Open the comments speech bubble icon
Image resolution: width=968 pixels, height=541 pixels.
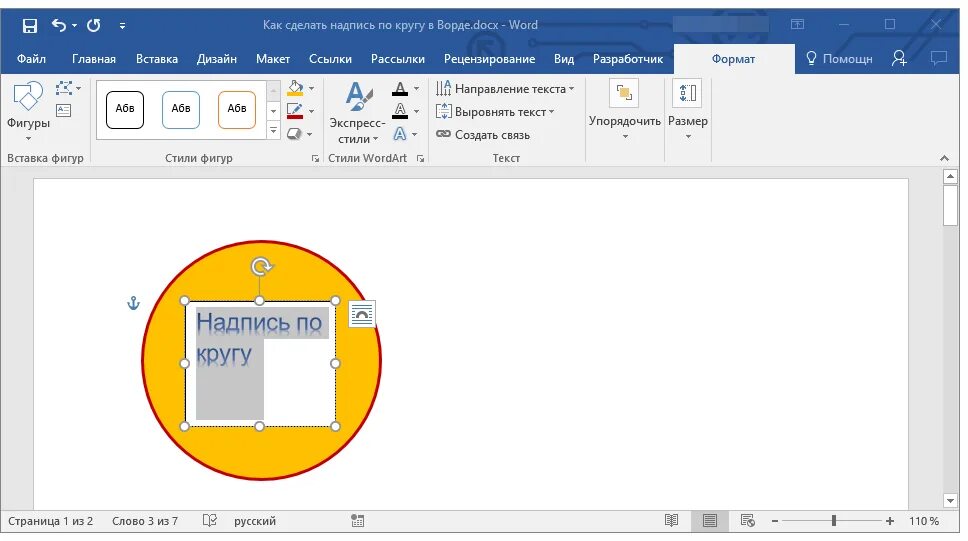(x=939, y=58)
